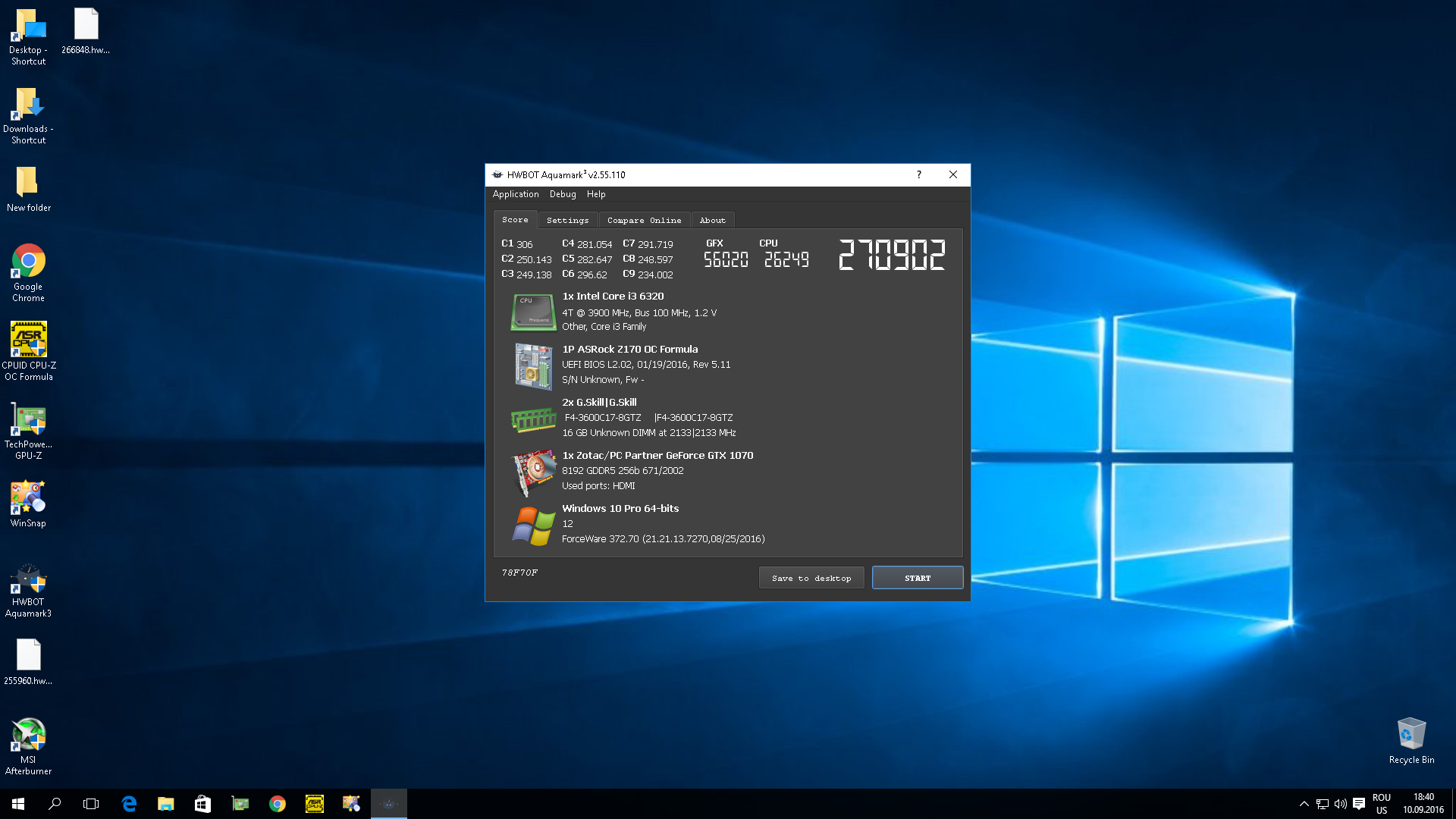Select the Score tab
Viewport: 1456px width, 819px height.
515,220
